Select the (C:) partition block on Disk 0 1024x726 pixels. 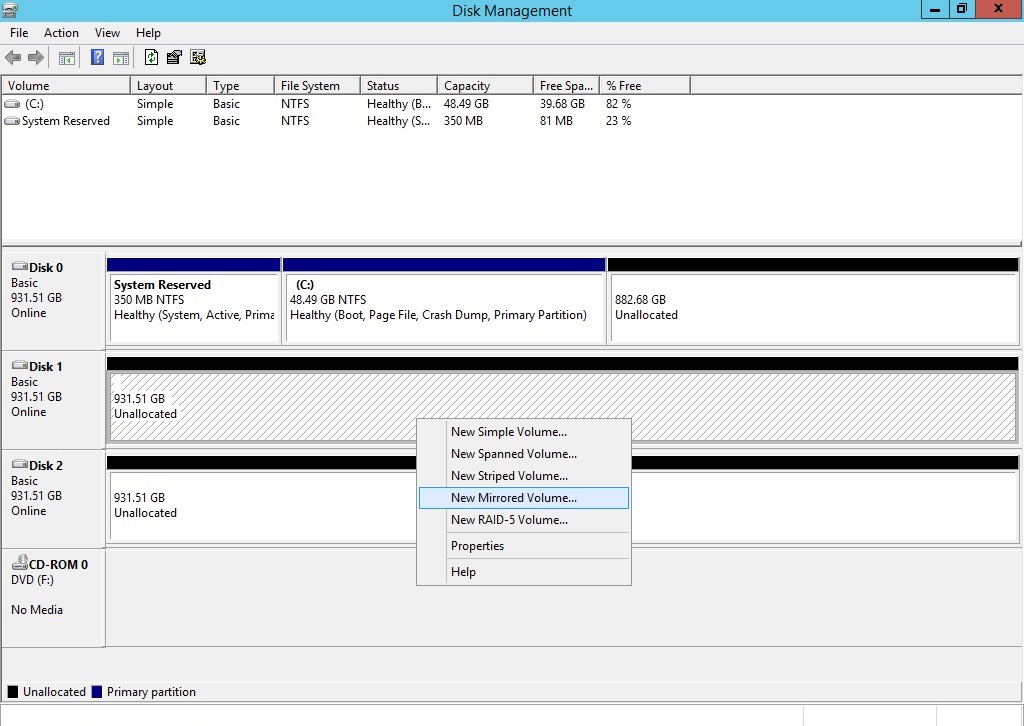[444, 300]
